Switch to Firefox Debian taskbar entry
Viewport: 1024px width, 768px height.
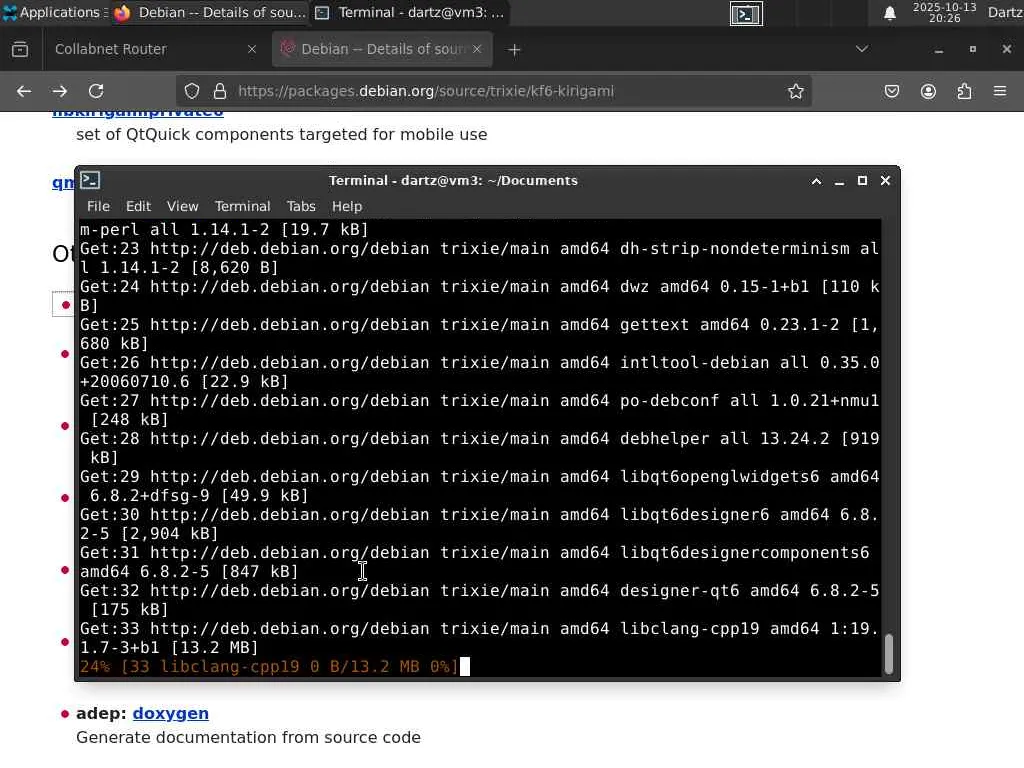point(209,12)
